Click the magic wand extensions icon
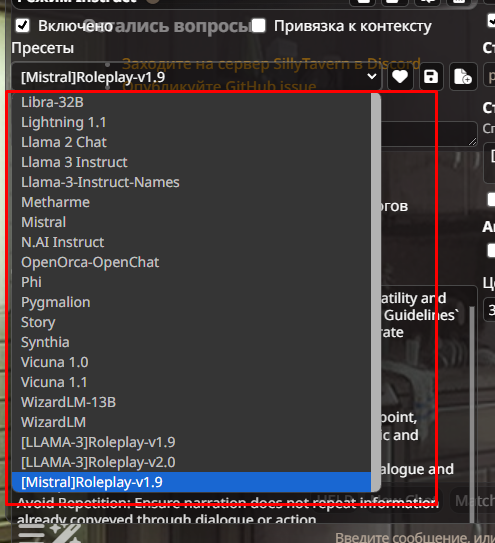Viewport: 495px width, 543px height. [x=65, y=533]
